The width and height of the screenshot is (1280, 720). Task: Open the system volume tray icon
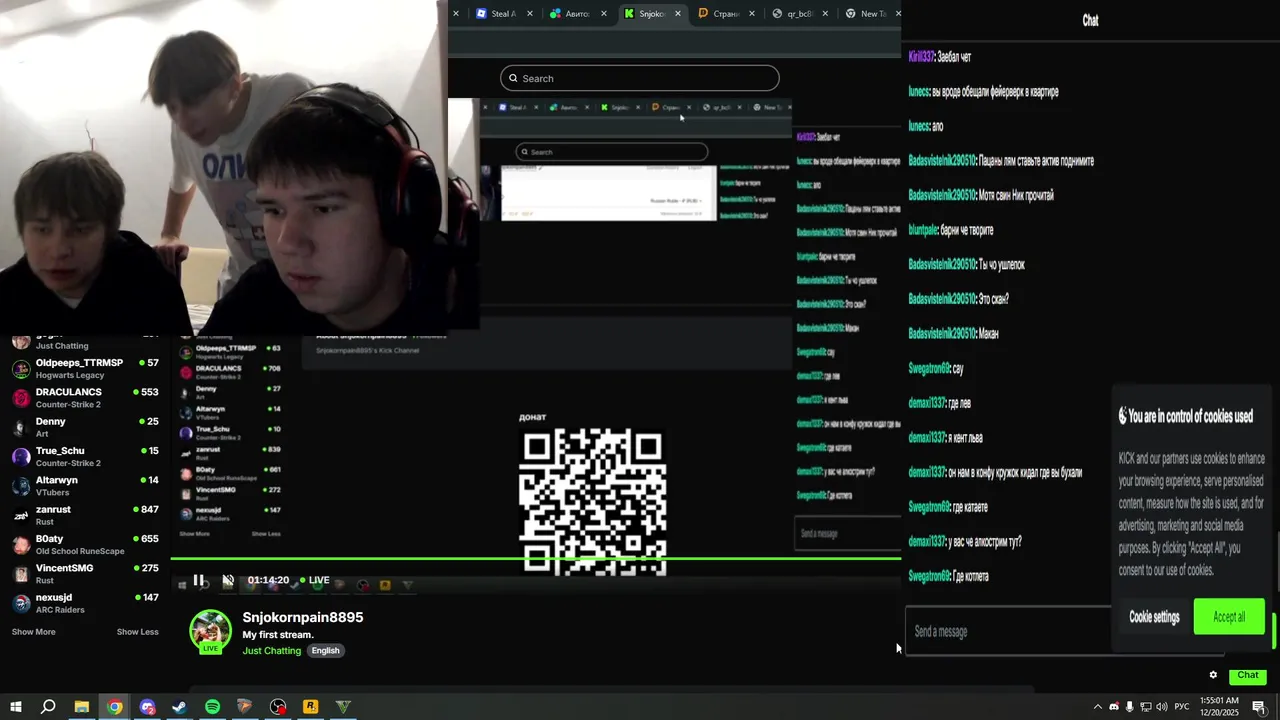point(1162,707)
